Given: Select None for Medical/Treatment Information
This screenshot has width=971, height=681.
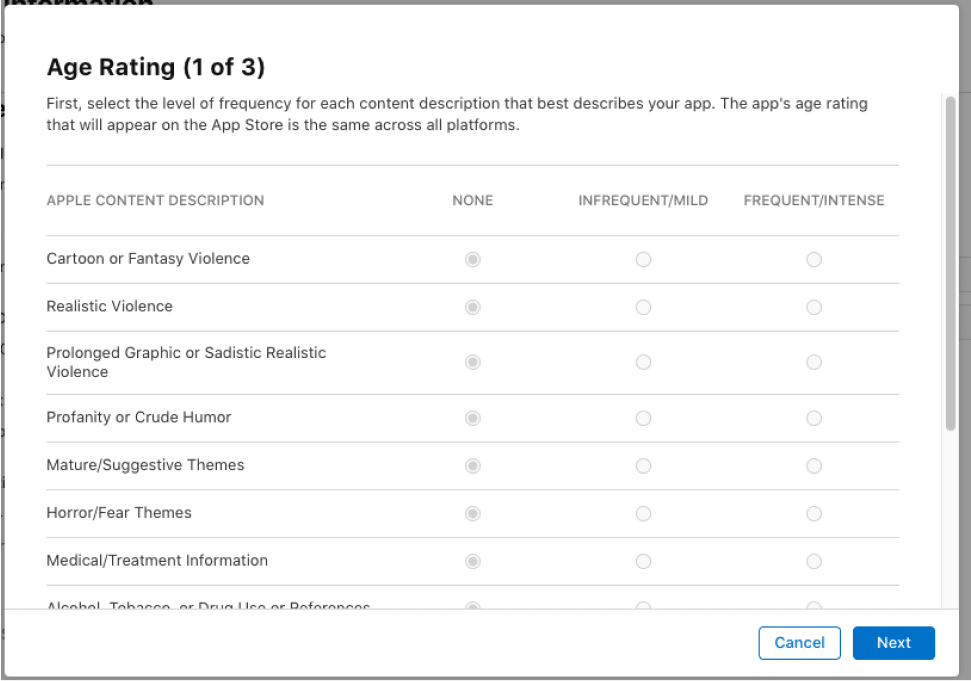Looking at the screenshot, I should pos(472,561).
